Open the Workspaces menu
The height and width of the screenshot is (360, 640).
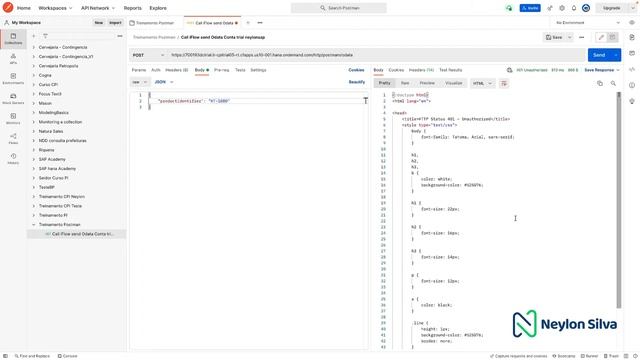pyautogui.click(x=55, y=8)
